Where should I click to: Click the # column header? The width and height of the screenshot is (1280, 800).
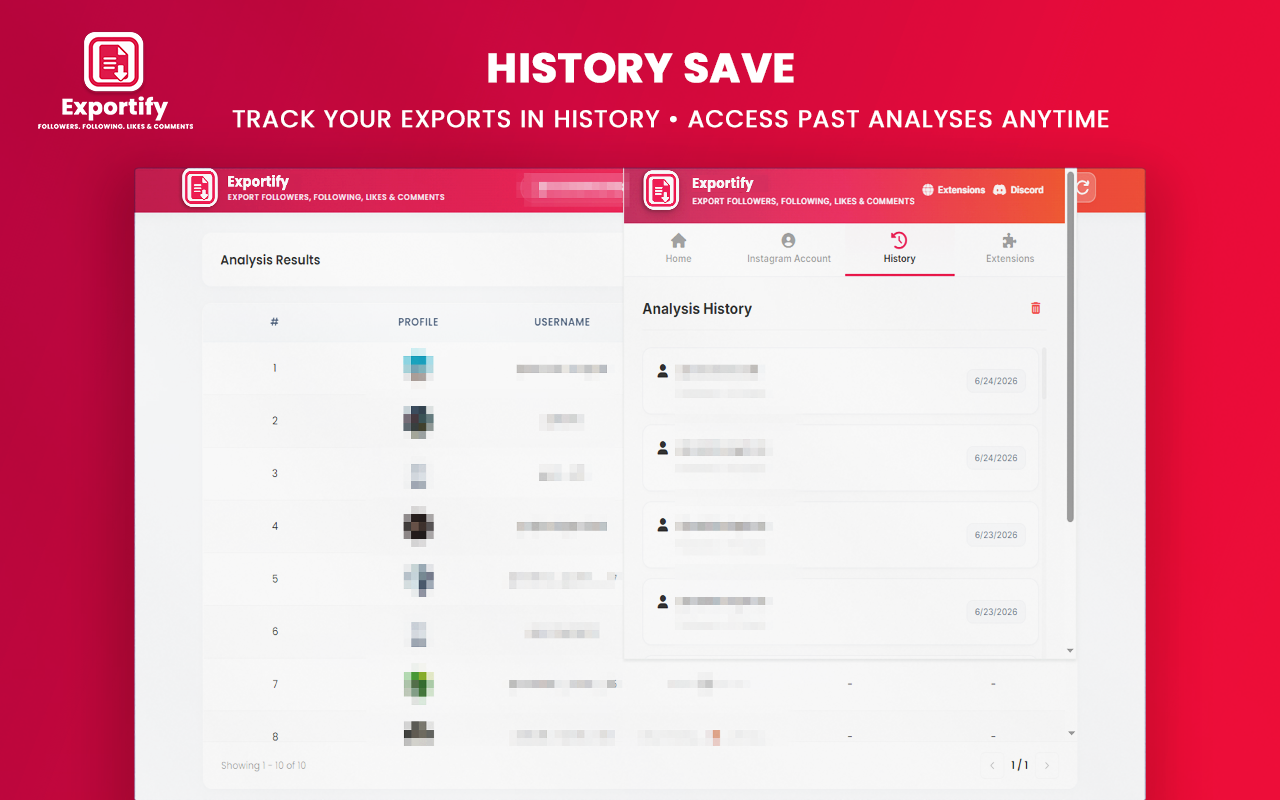(x=274, y=322)
